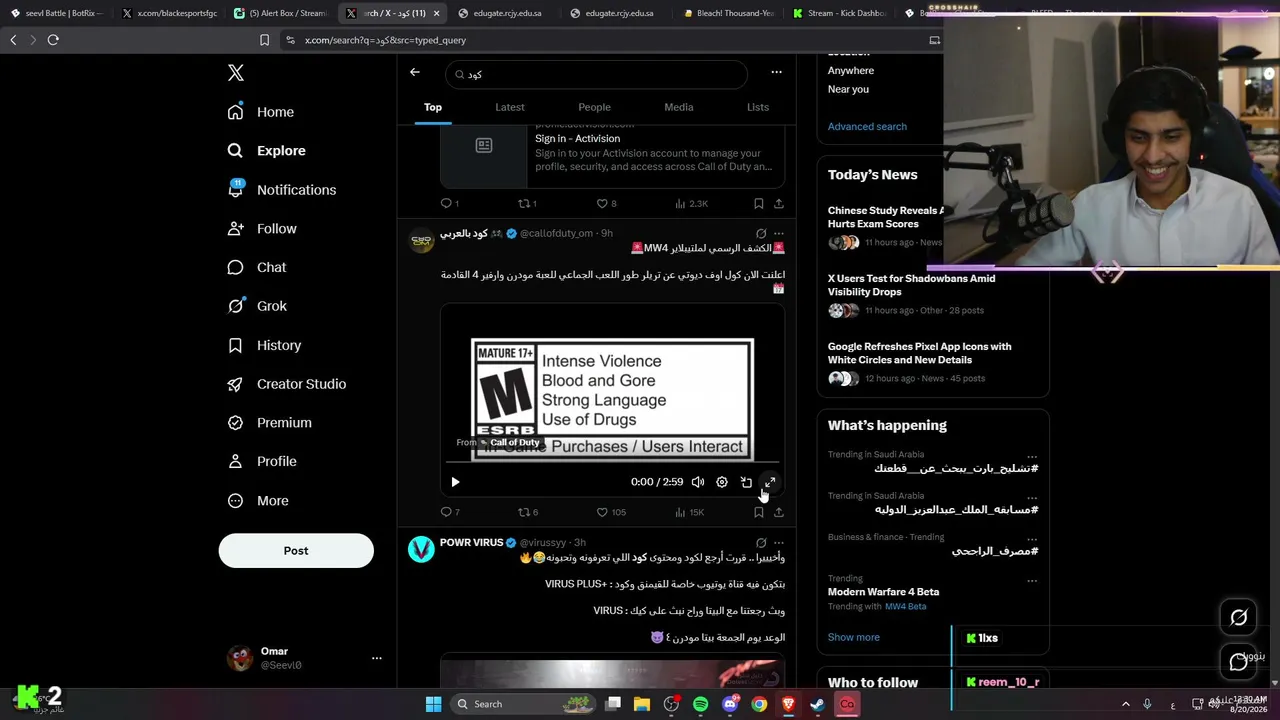Launch Grok from the sidebar

click(x=257, y=306)
